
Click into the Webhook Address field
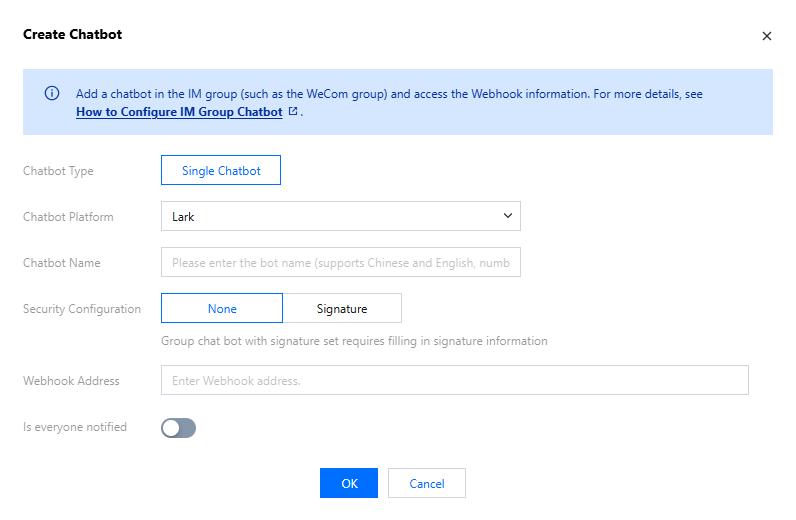(x=454, y=381)
